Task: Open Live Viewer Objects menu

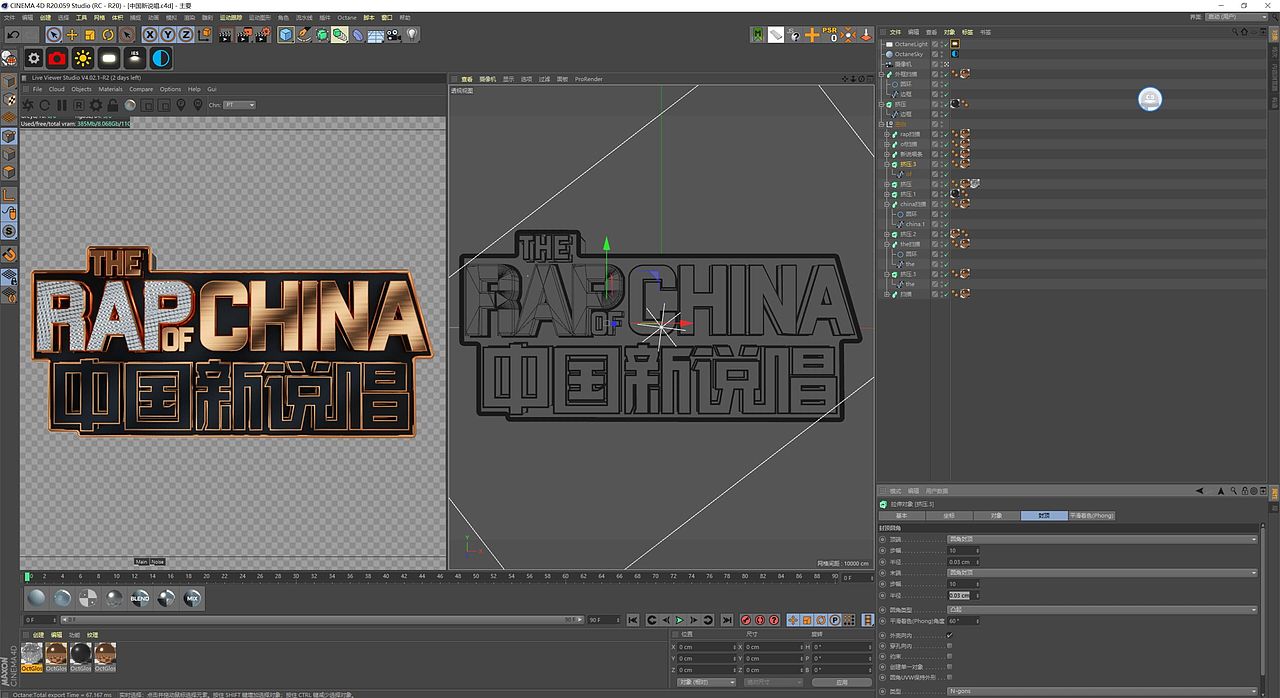Action: (x=81, y=89)
